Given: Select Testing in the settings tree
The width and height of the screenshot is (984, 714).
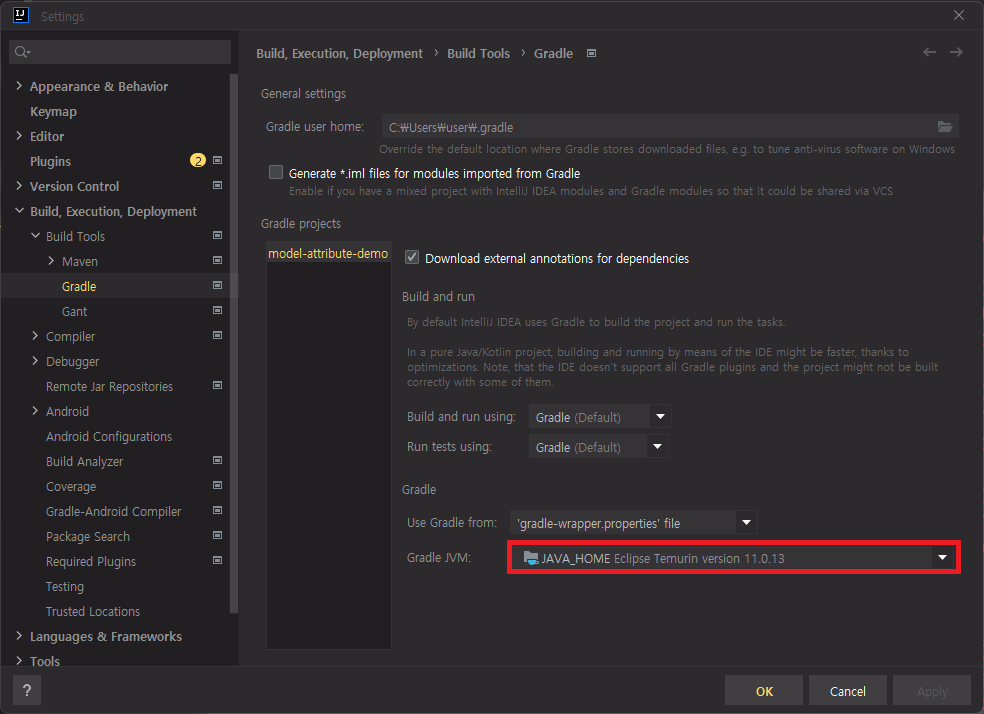Looking at the screenshot, I should (65, 587).
